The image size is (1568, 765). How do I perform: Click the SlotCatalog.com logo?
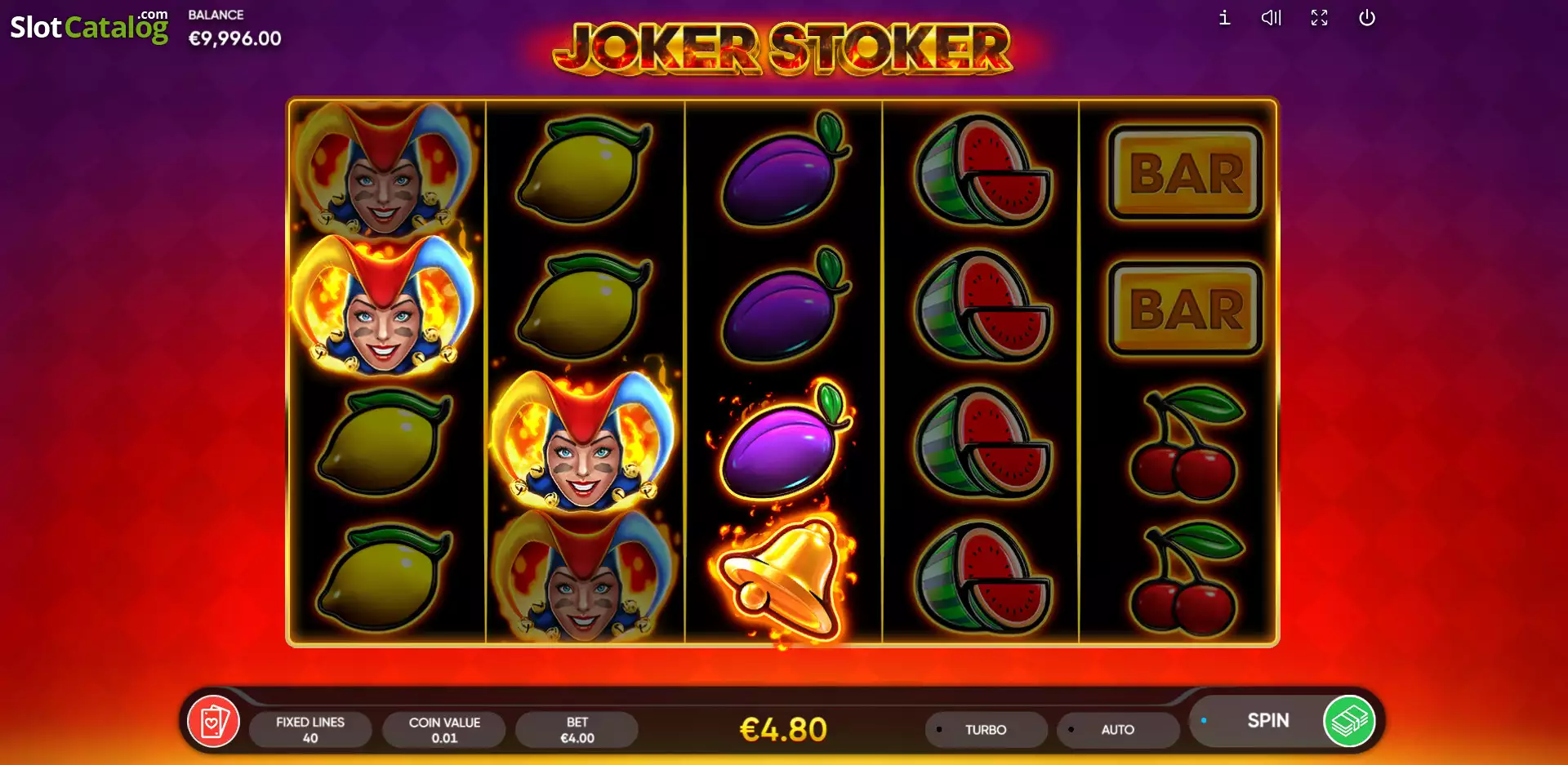89,26
